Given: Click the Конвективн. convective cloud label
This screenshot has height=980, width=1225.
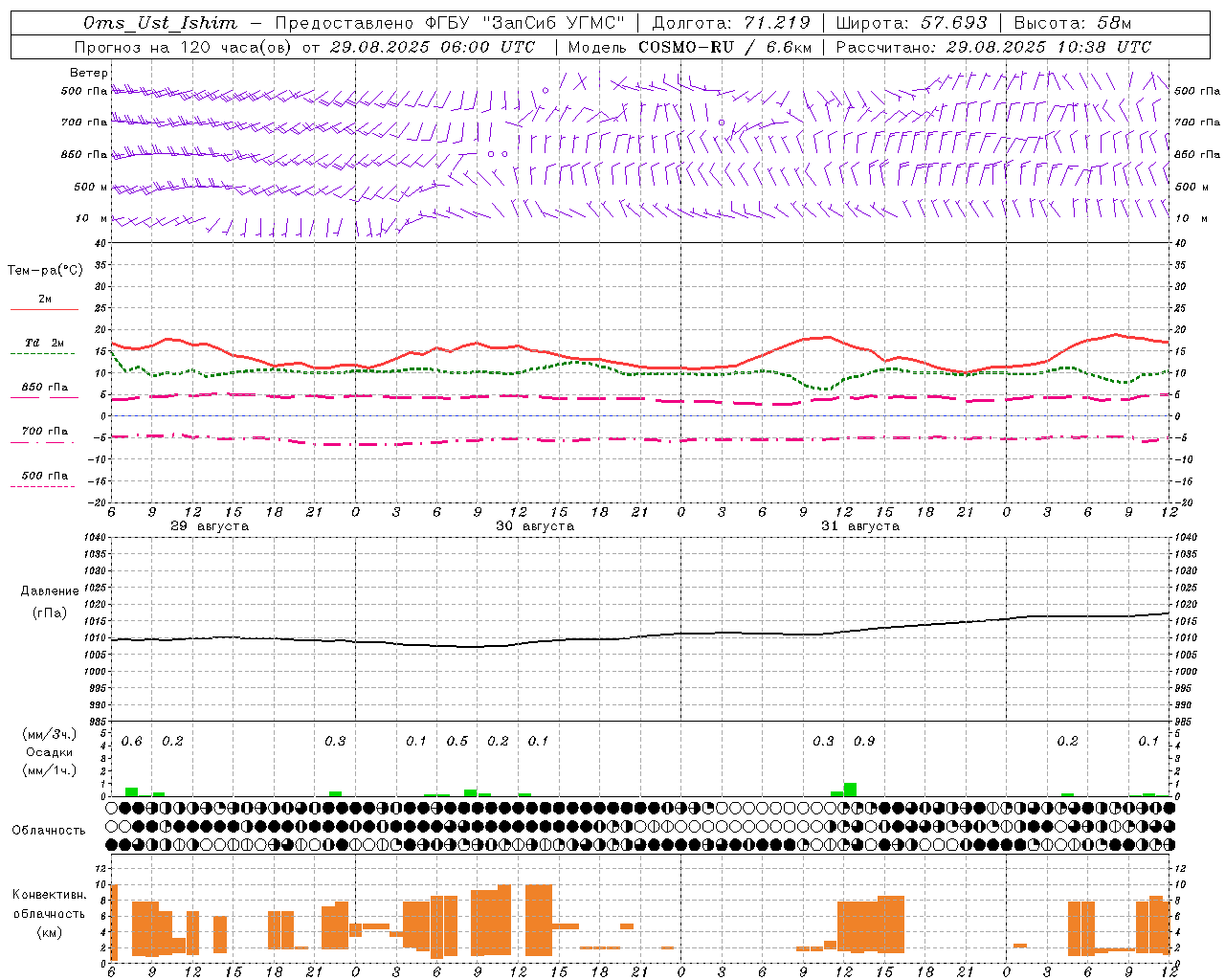Looking at the screenshot, I should coord(50,895).
